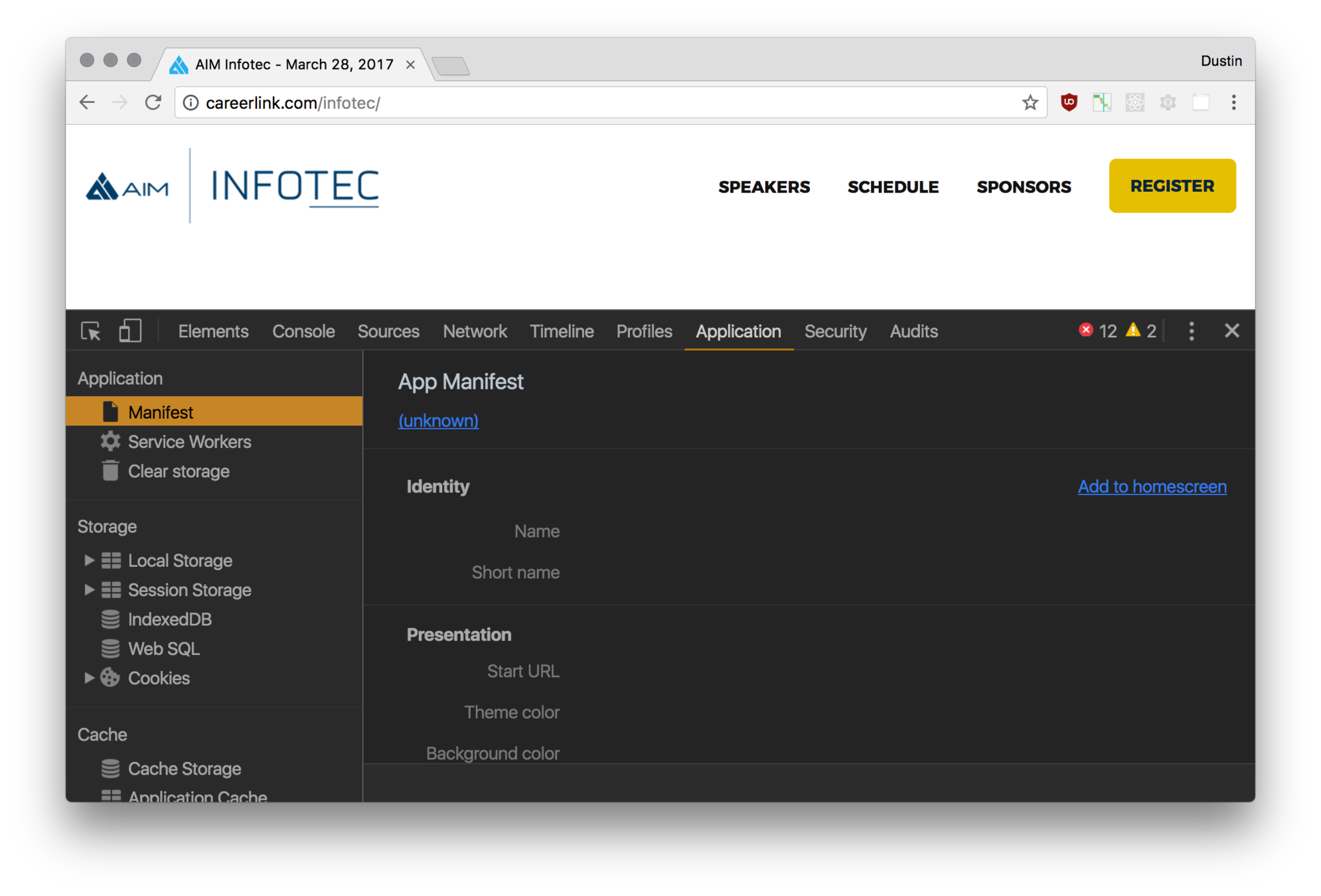Select Service Workers in the sidebar

(x=189, y=441)
